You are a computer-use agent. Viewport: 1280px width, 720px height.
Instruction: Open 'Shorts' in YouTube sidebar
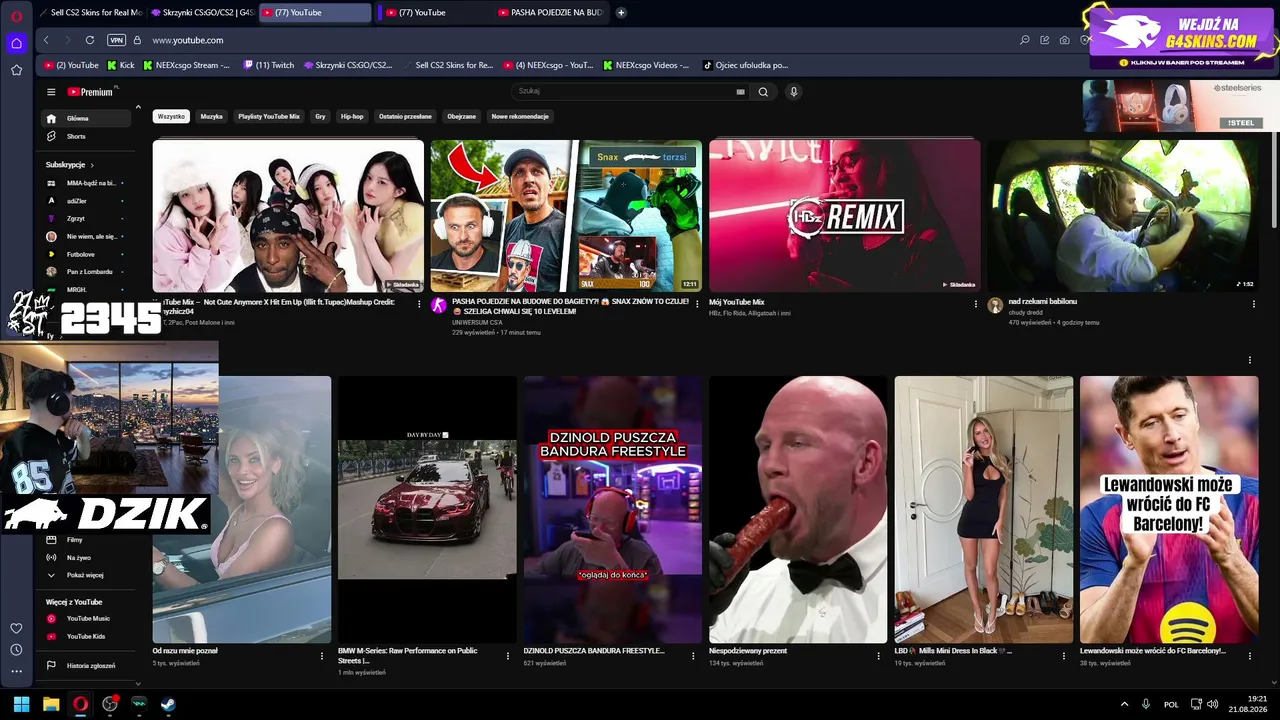[x=86, y=136]
